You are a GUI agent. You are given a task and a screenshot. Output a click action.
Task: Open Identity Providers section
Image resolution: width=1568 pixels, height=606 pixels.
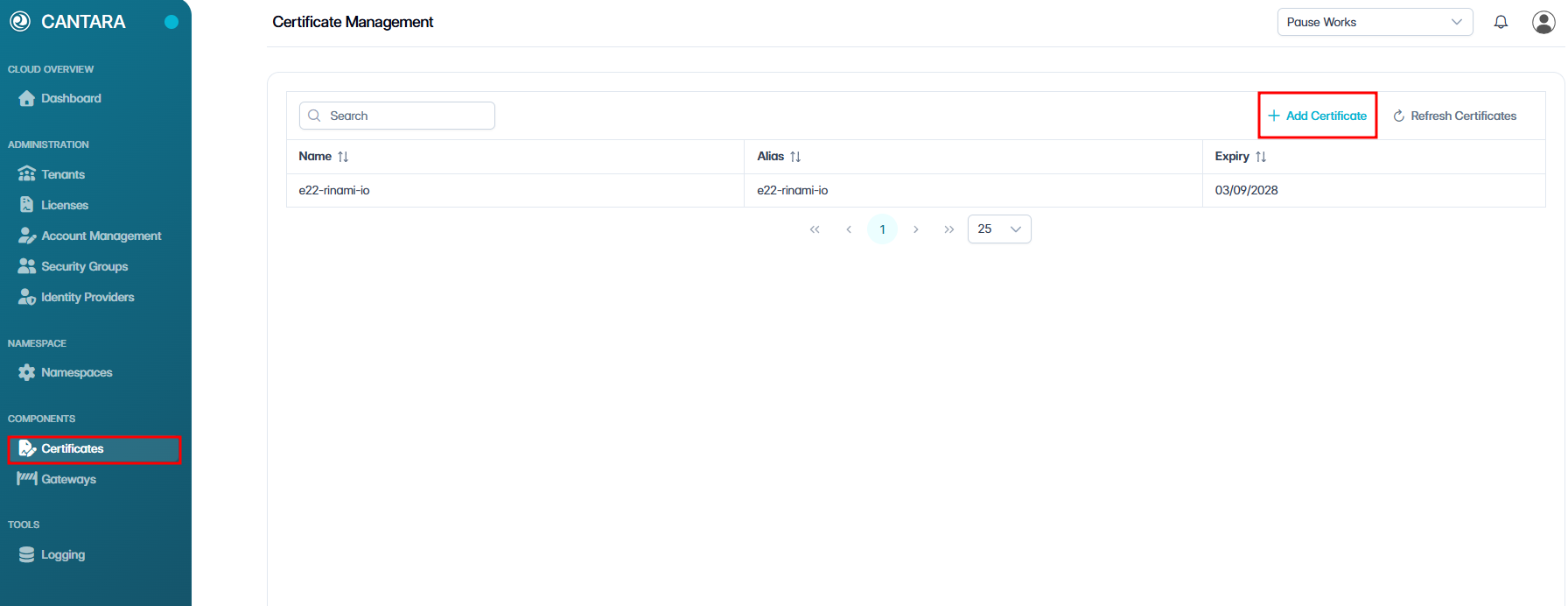point(87,297)
